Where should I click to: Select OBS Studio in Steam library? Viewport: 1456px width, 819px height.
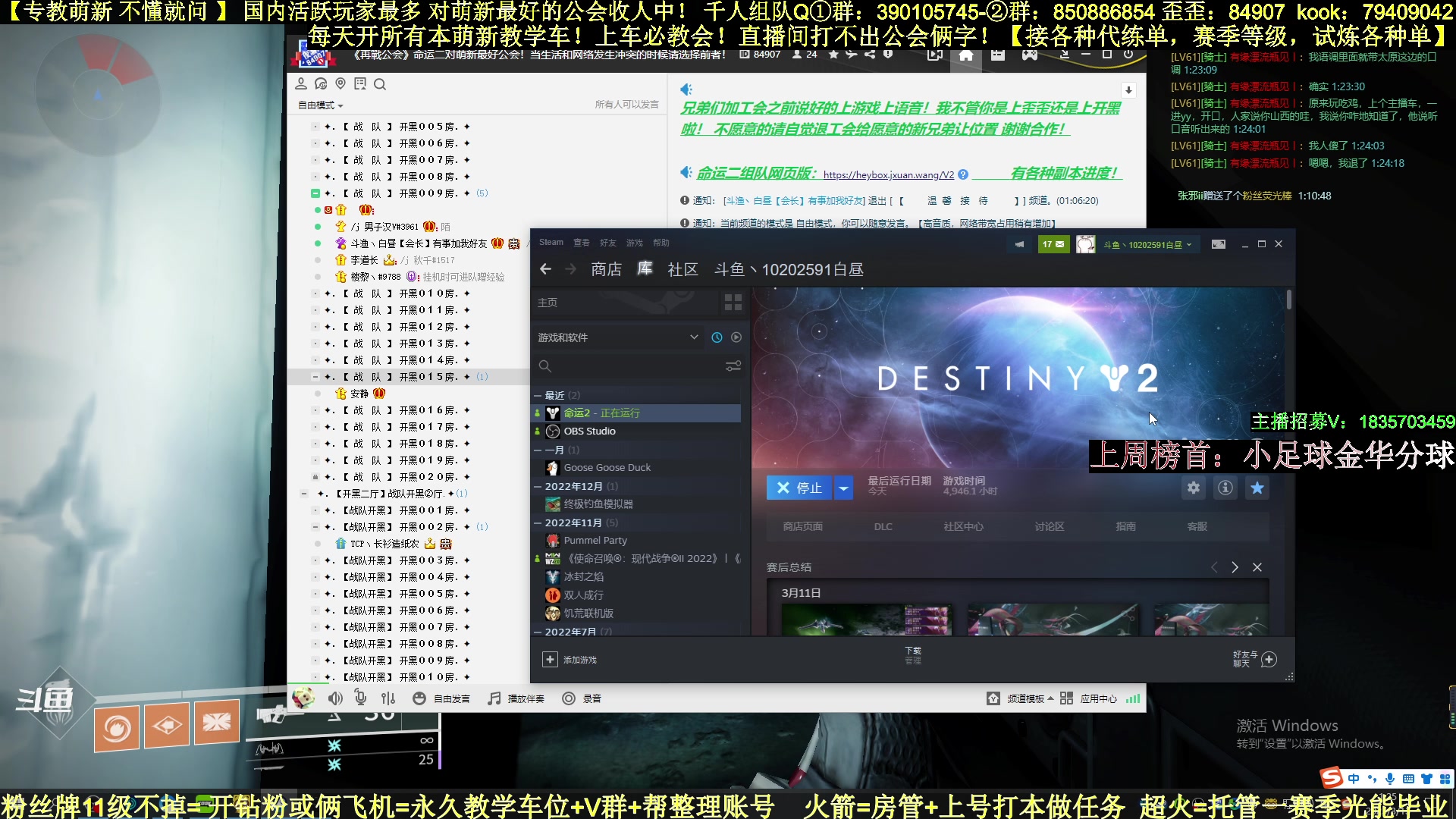click(x=589, y=431)
